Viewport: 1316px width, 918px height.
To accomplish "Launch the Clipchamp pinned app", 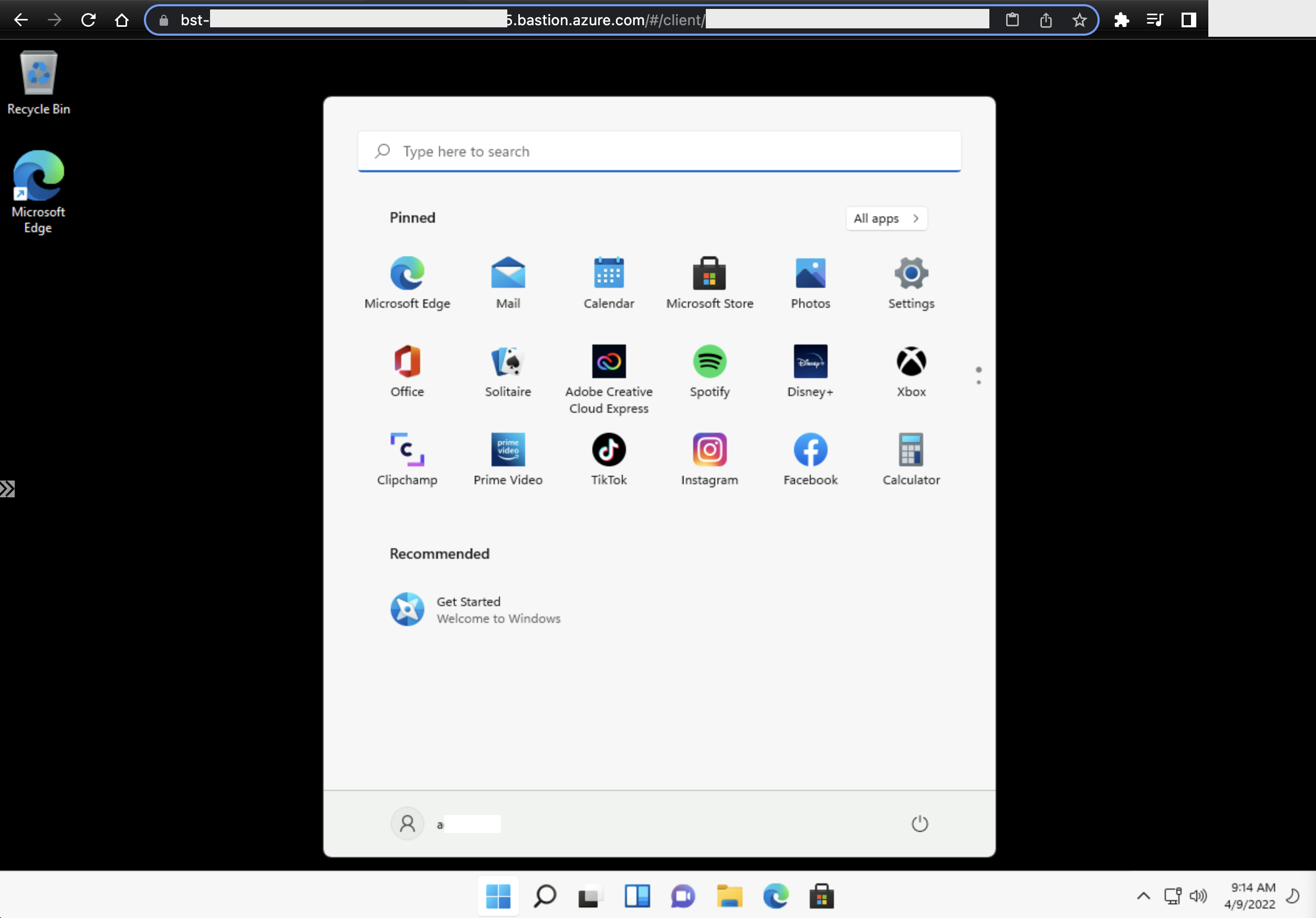I will [x=407, y=451].
